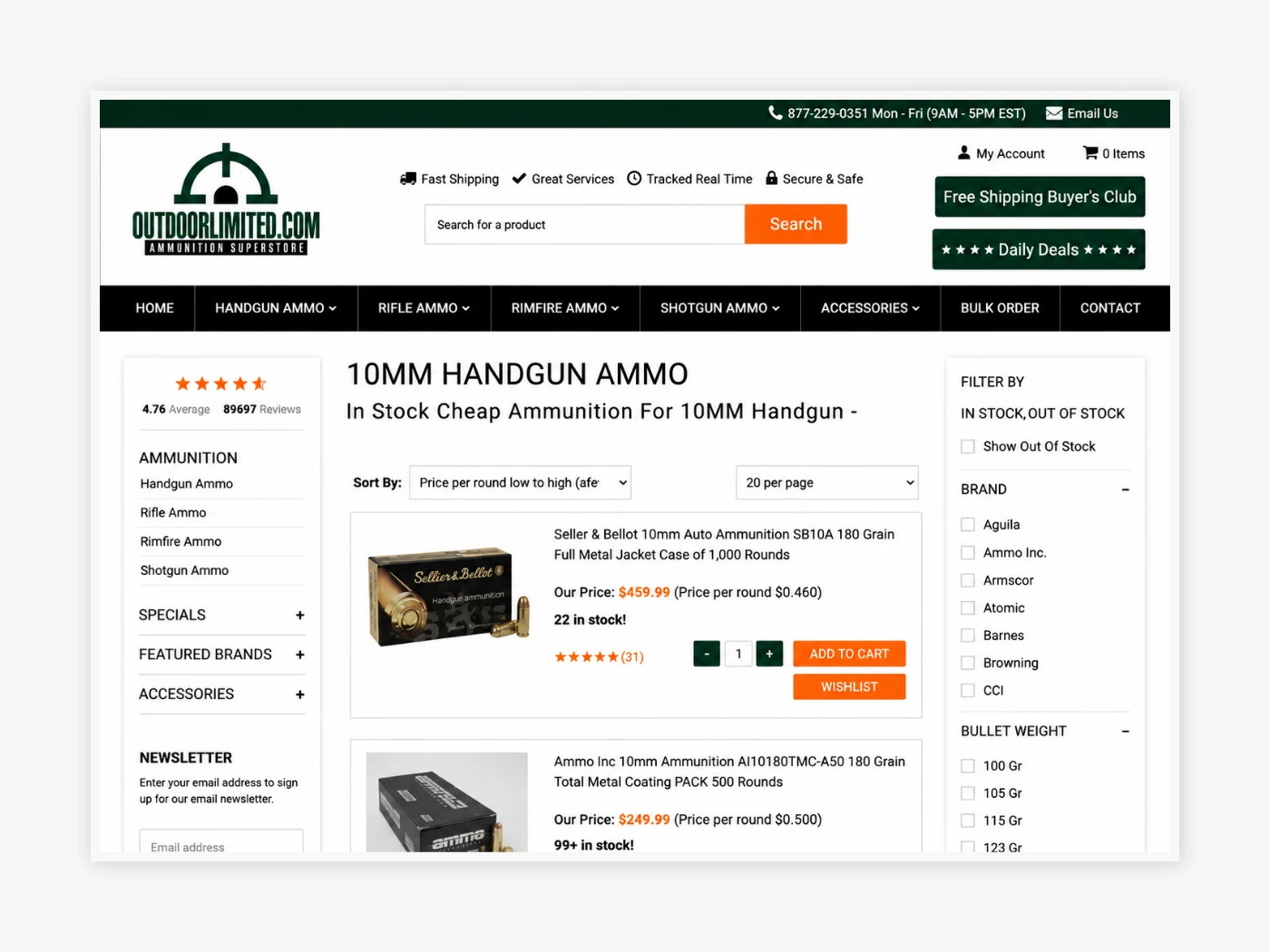The width and height of the screenshot is (1270, 952).
Task: Check the Atomic brand filter
Action: point(968,607)
